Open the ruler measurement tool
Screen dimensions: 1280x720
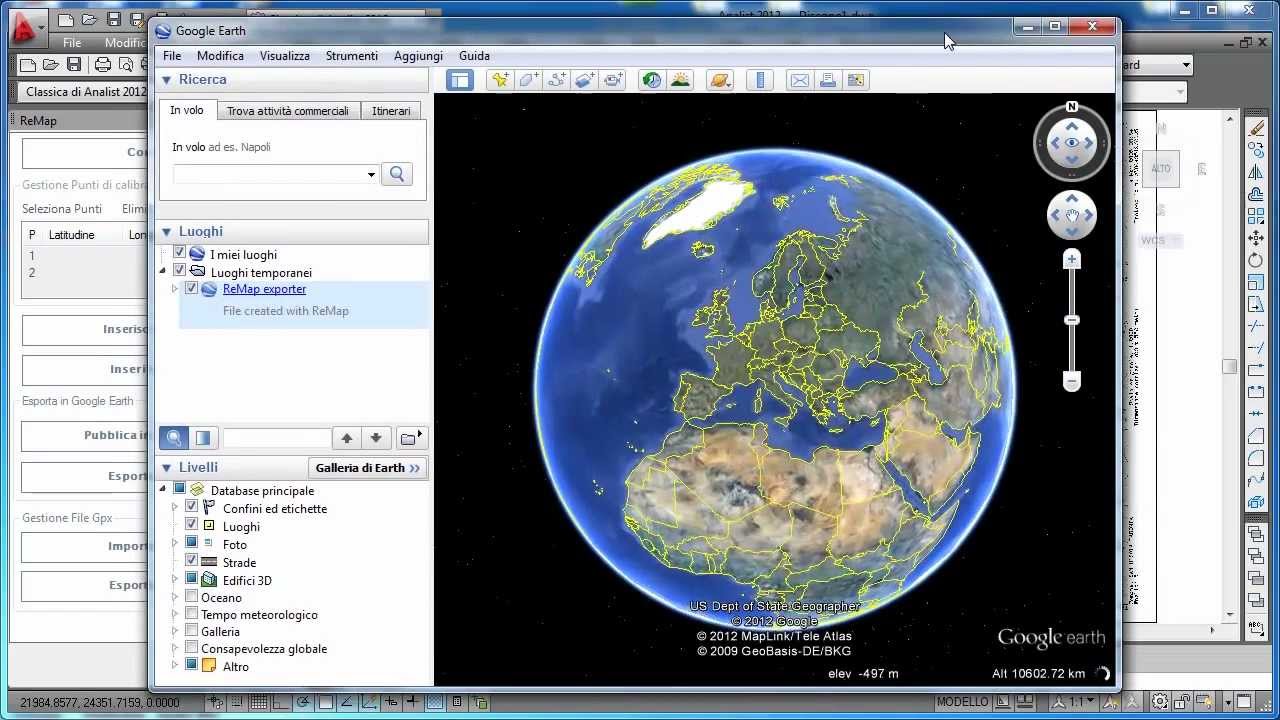pyautogui.click(x=760, y=80)
